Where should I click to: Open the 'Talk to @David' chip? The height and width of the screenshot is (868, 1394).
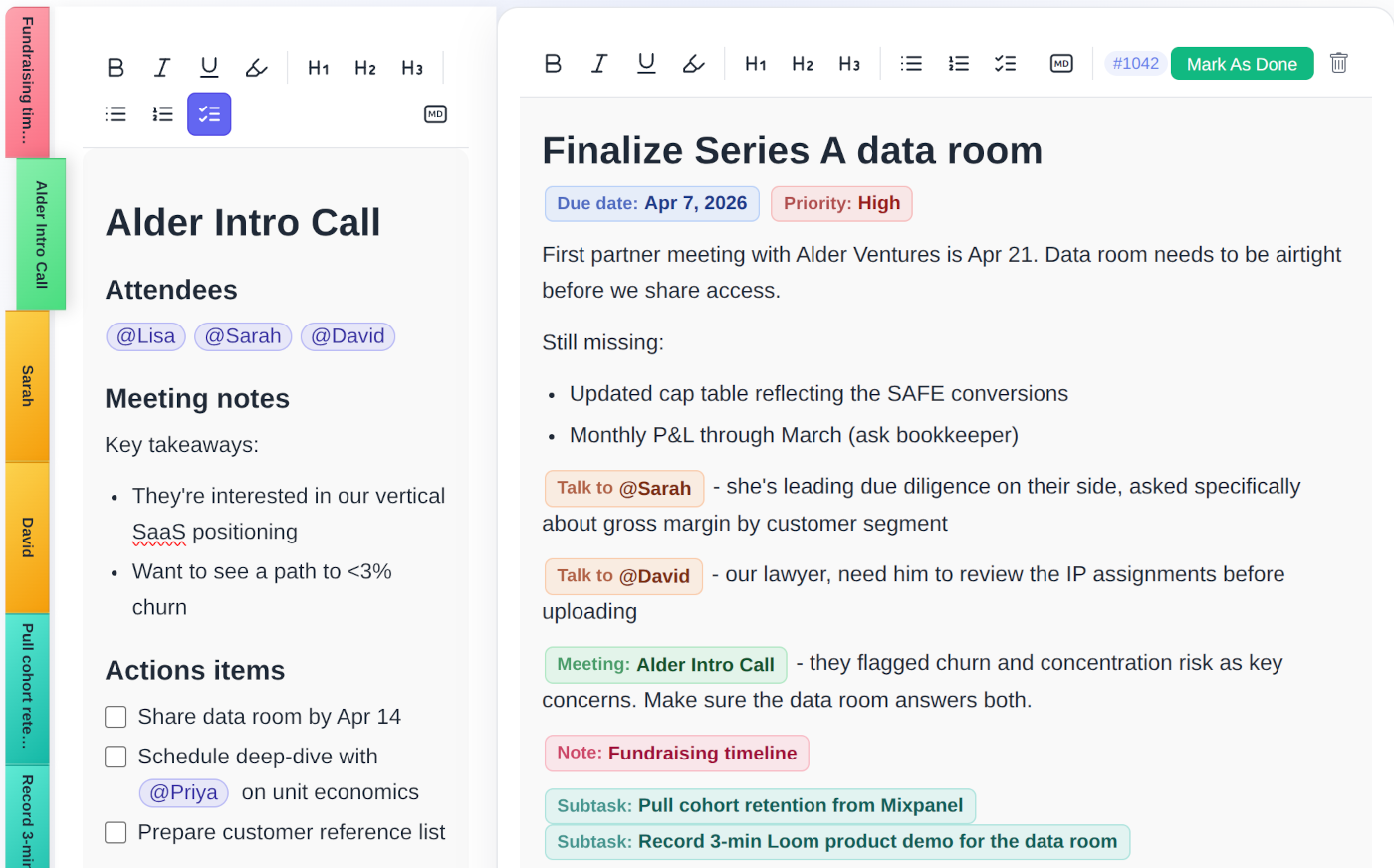click(623, 576)
